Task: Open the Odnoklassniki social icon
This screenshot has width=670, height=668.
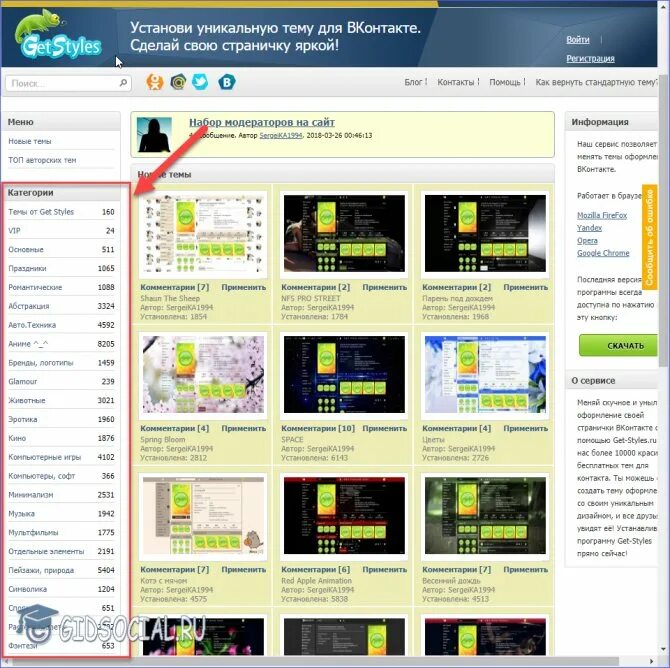Action: pos(155,82)
